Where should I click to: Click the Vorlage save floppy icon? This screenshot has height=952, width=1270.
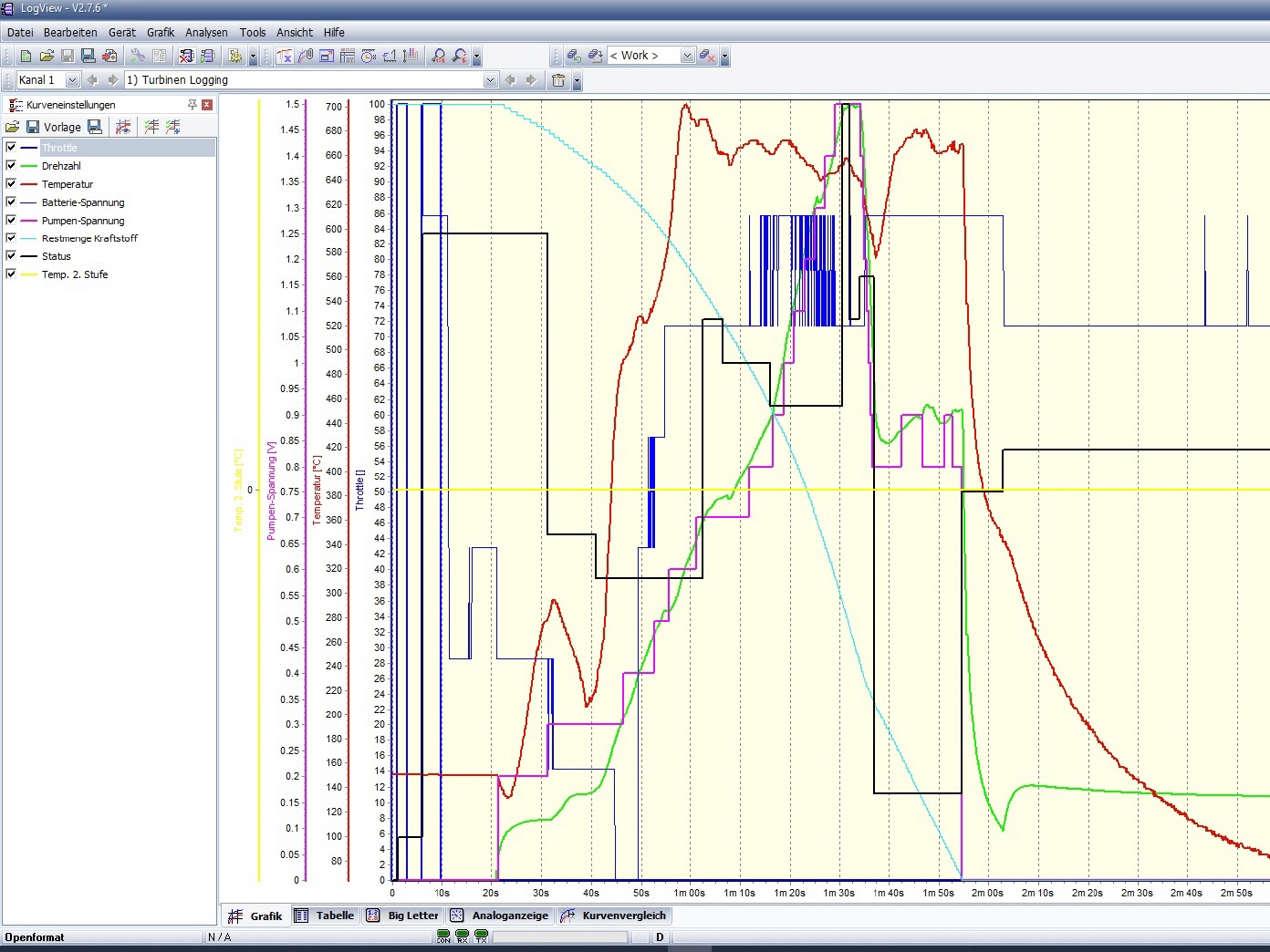tap(33, 127)
